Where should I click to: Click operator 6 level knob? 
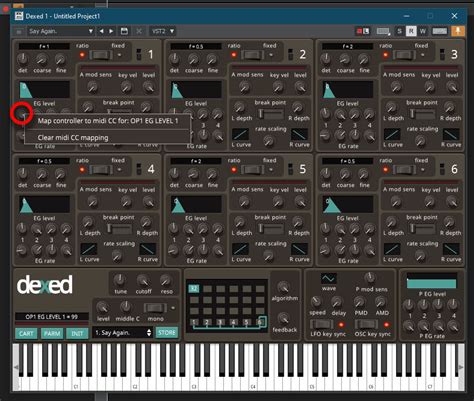tap(452, 202)
